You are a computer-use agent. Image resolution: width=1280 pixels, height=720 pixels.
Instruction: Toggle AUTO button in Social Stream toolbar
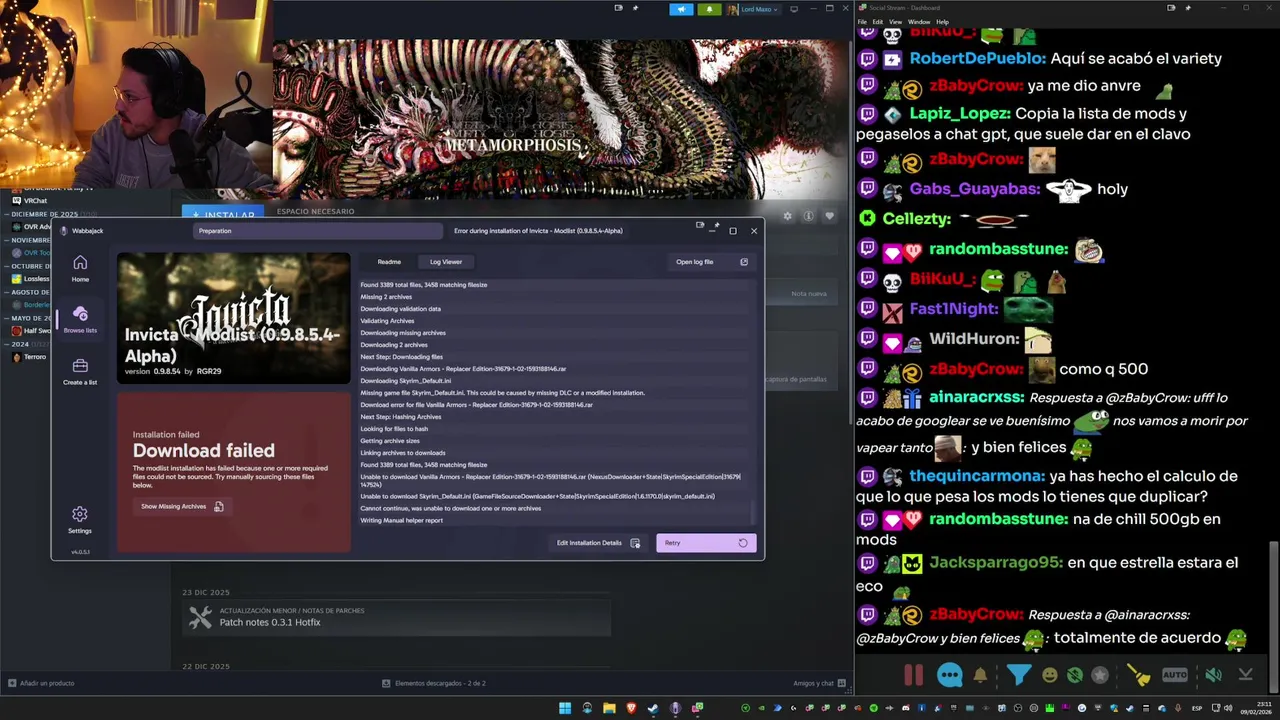click(x=1175, y=675)
